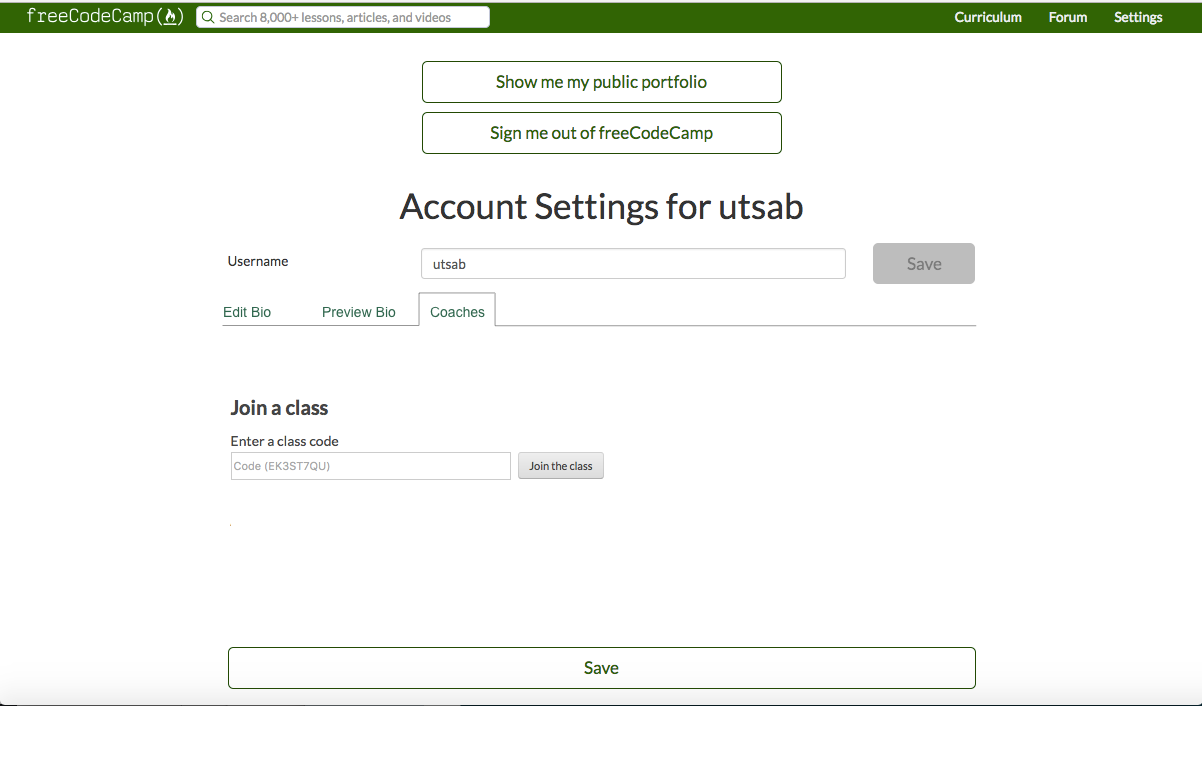Click the Enter a class code label
The width and height of the screenshot is (1202, 768).
(x=284, y=441)
